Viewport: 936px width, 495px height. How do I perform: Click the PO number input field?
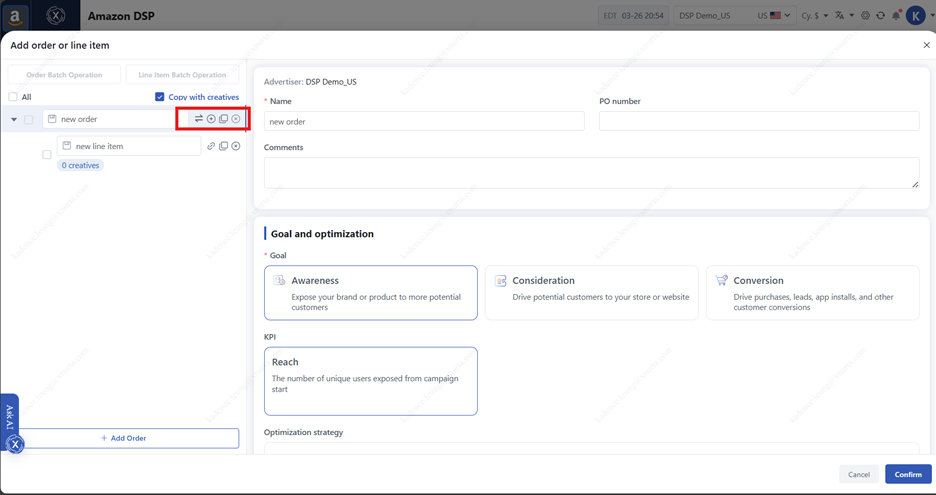(x=759, y=121)
